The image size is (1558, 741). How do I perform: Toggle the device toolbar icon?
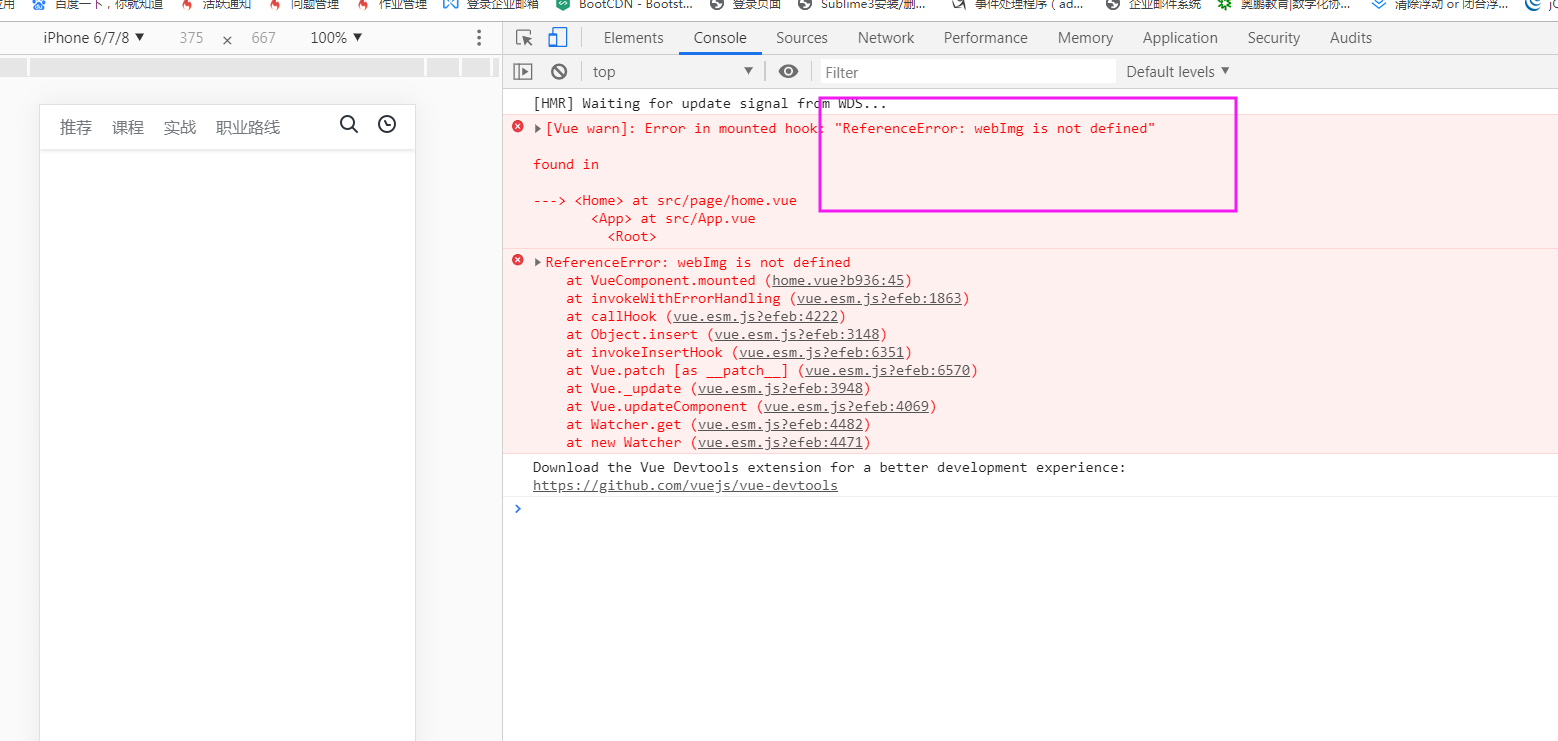[x=557, y=38]
